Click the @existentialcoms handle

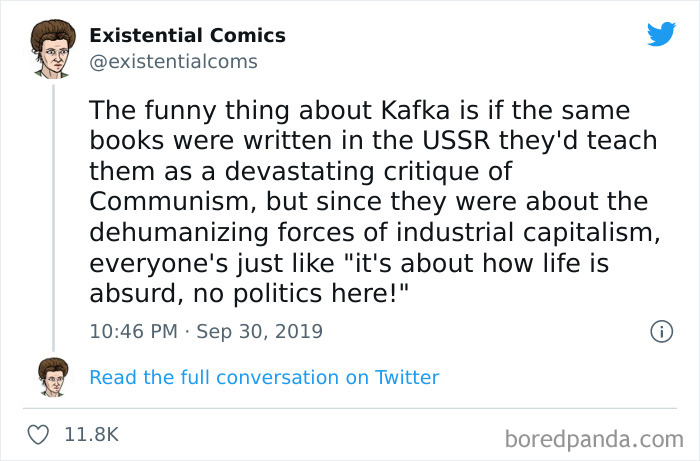[173, 62]
